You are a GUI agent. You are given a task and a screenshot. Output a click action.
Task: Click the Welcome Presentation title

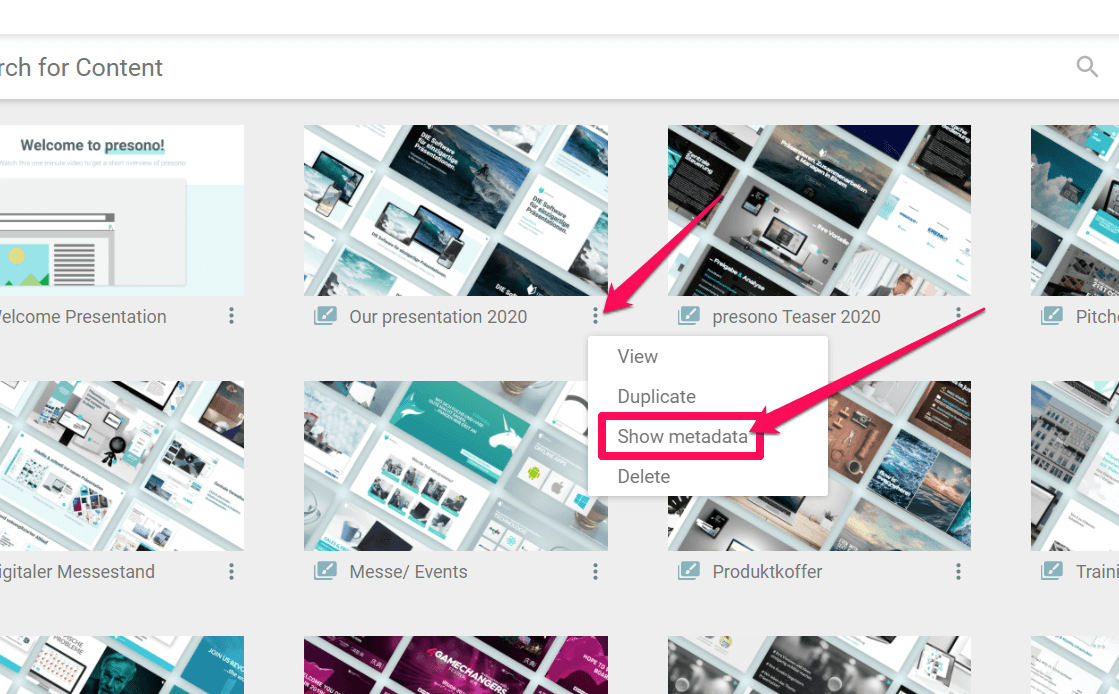click(x=82, y=317)
